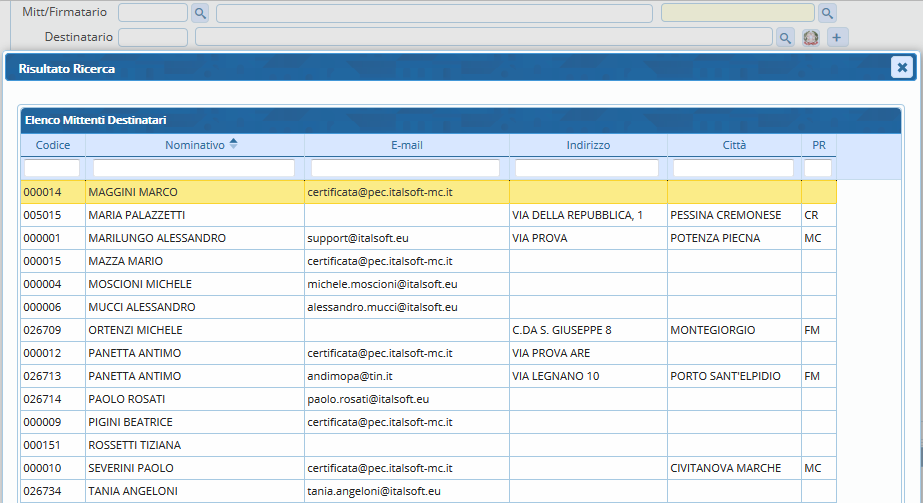
Task: Click the Indirizzo column header
Action: click(x=588, y=145)
